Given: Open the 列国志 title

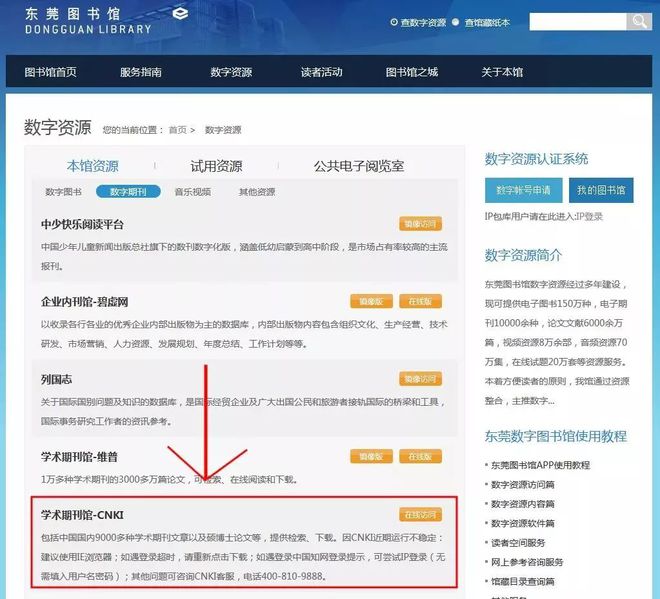Looking at the screenshot, I should (x=56, y=379).
